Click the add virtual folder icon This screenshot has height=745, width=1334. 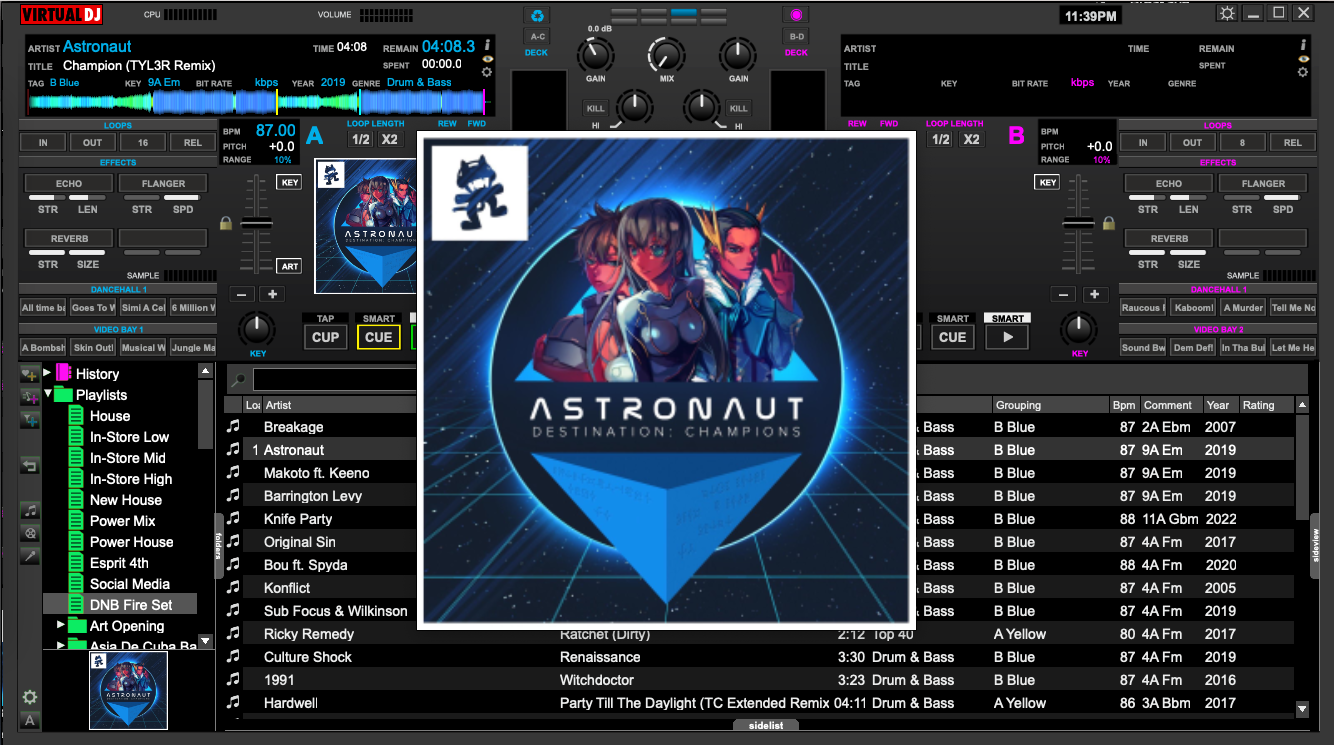pos(30,397)
